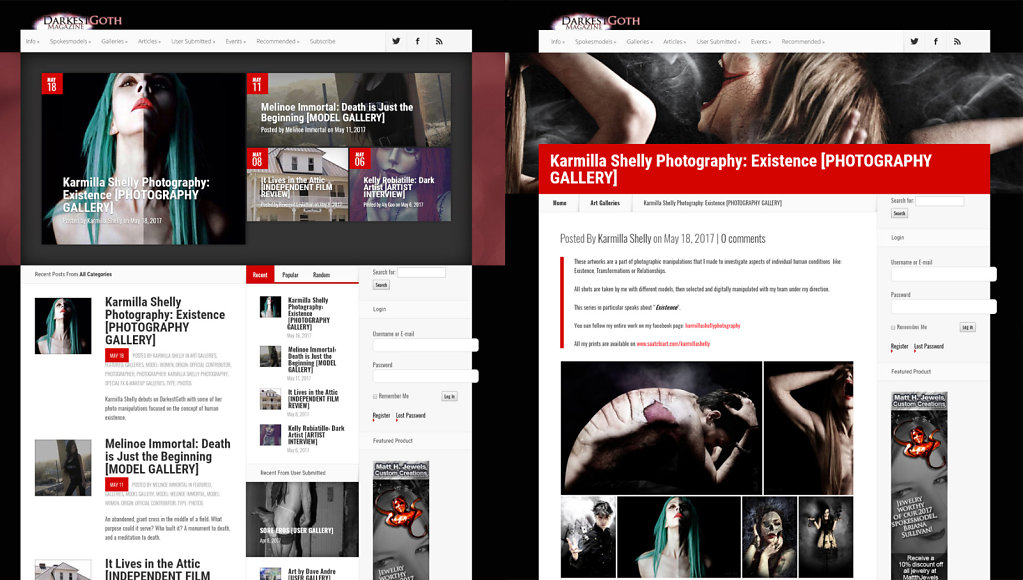Open large gallery photo of crouching man
The width and height of the screenshot is (1023, 580).
tap(661, 428)
